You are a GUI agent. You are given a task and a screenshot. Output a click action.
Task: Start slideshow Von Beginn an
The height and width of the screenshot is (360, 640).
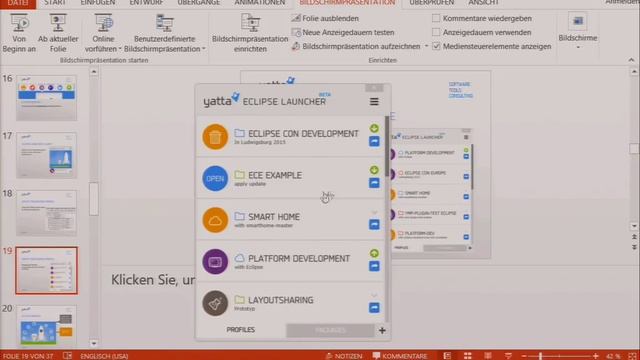(x=19, y=33)
